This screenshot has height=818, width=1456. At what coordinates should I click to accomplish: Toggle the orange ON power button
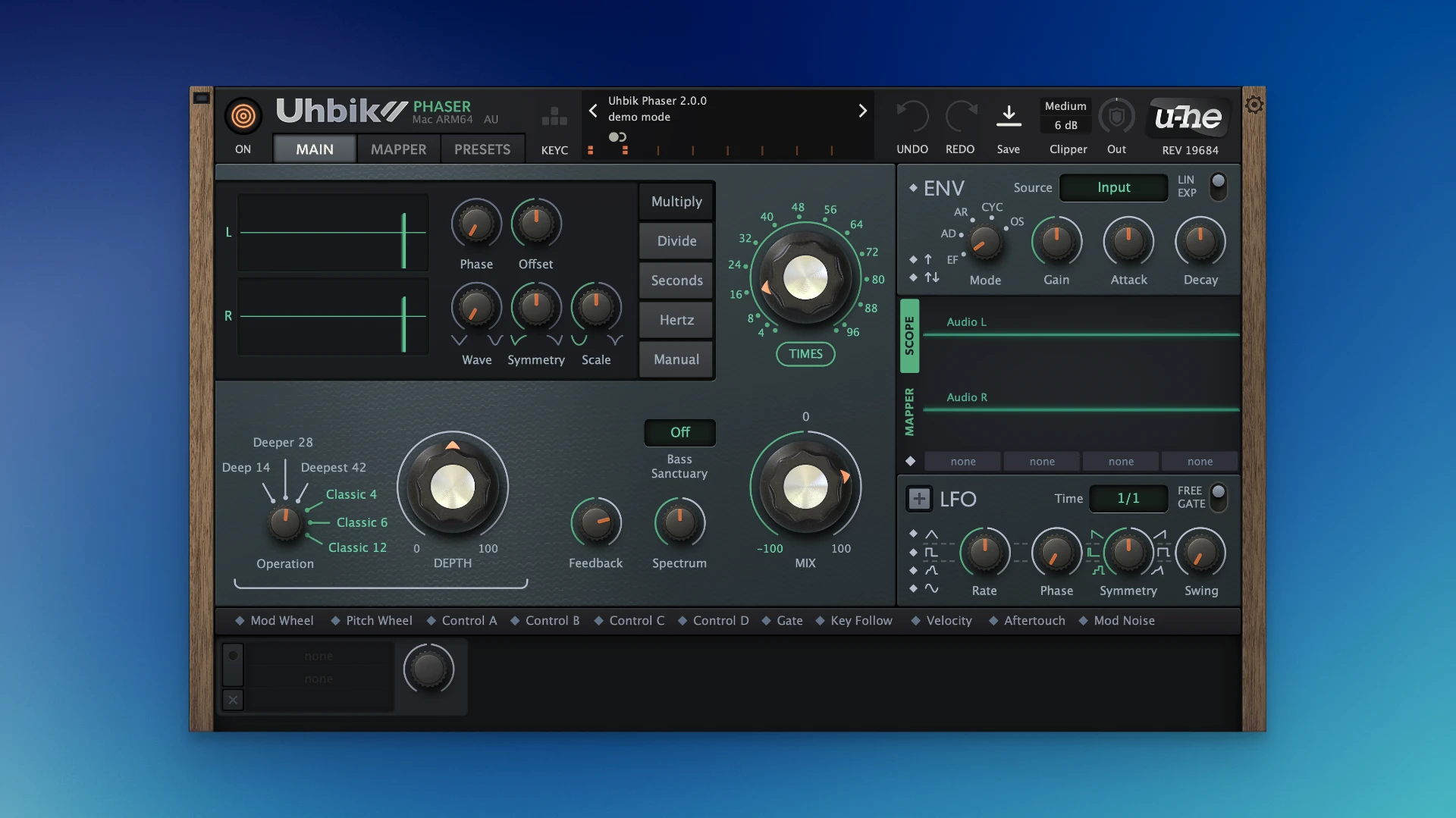click(x=243, y=116)
